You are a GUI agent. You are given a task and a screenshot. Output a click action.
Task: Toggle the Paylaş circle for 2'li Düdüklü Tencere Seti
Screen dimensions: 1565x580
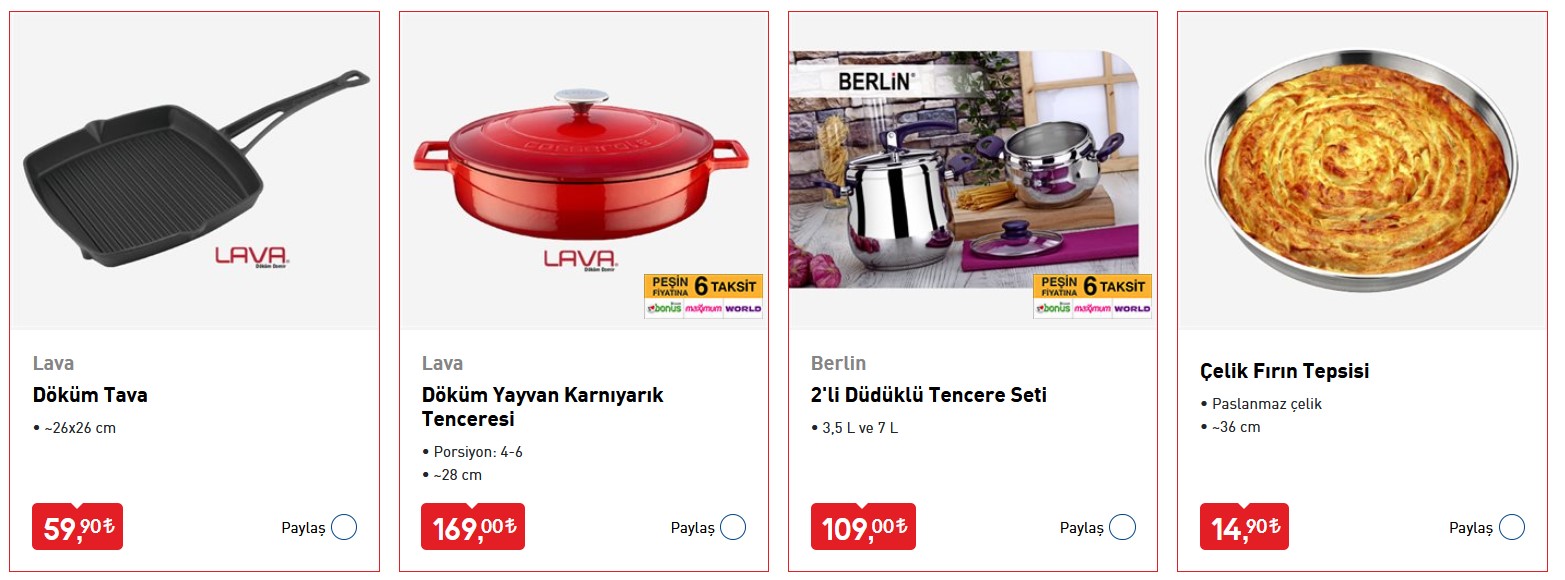click(x=1123, y=528)
